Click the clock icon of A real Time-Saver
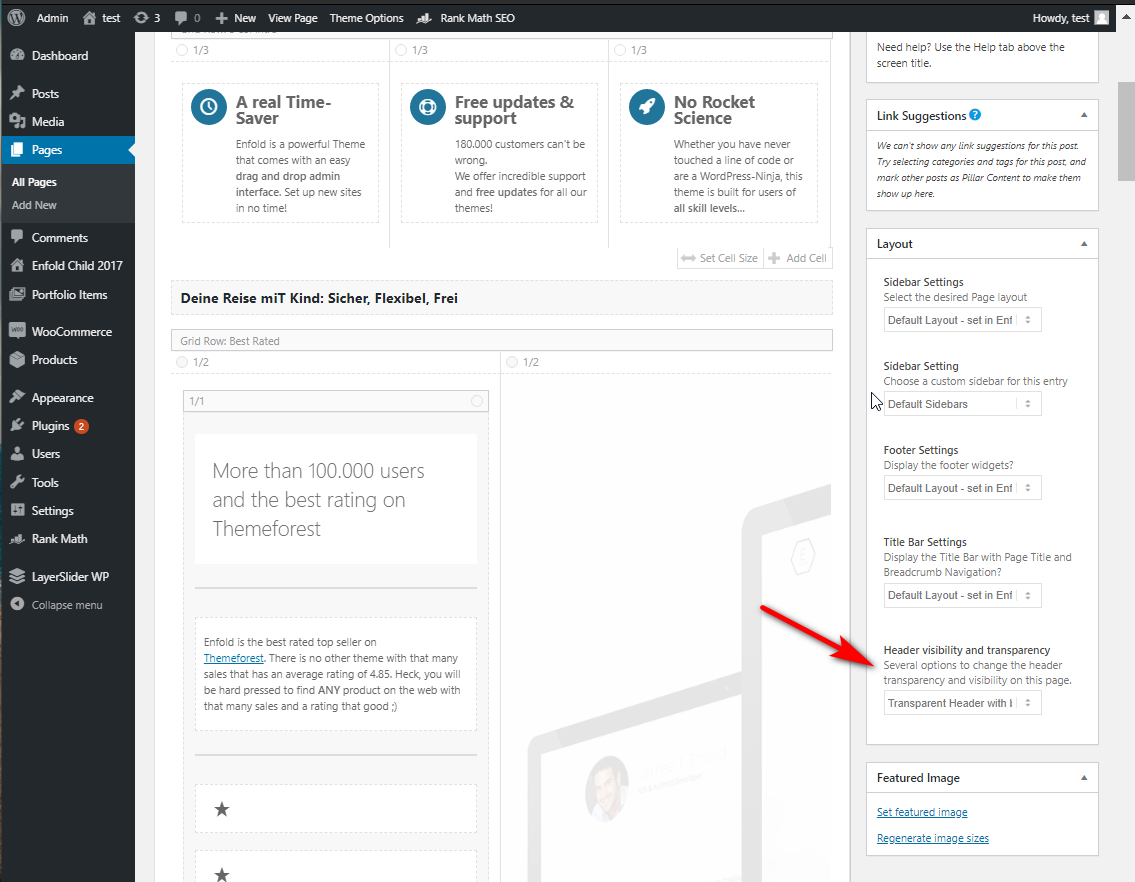Image resolution: width=1135 pixels, height=882 pixels. click(208, 107)
